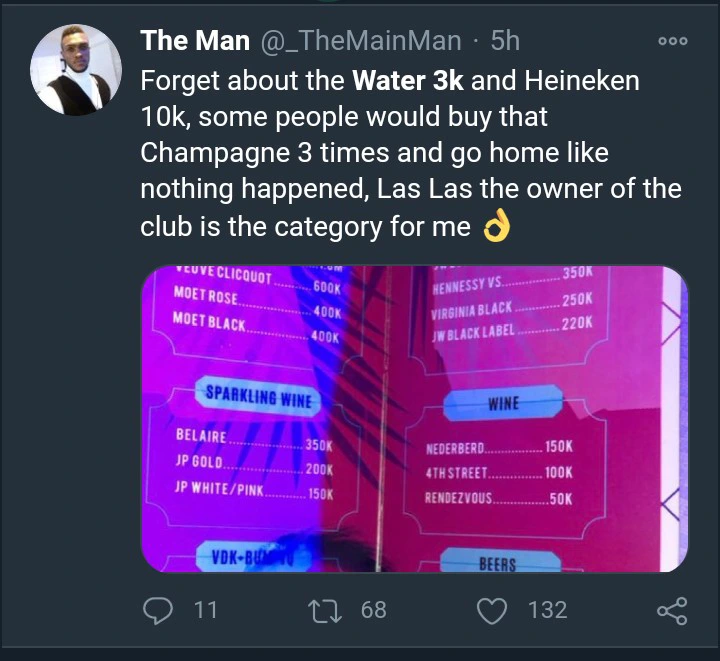Screen dimensions: 720x661
Task: Click the OK hand emoji
Action: tap(496, 226)
